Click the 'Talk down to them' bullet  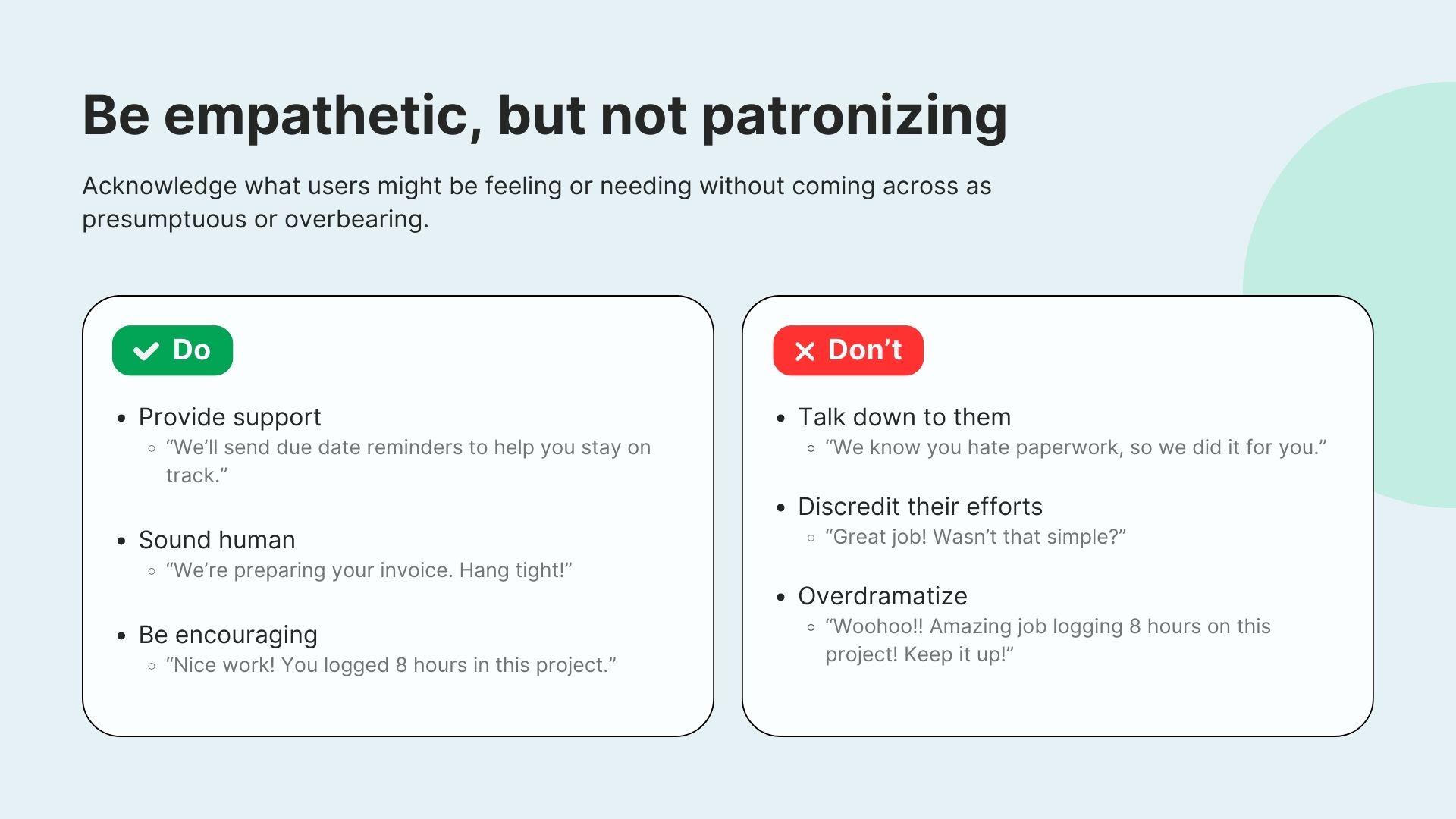pos(904,417)
